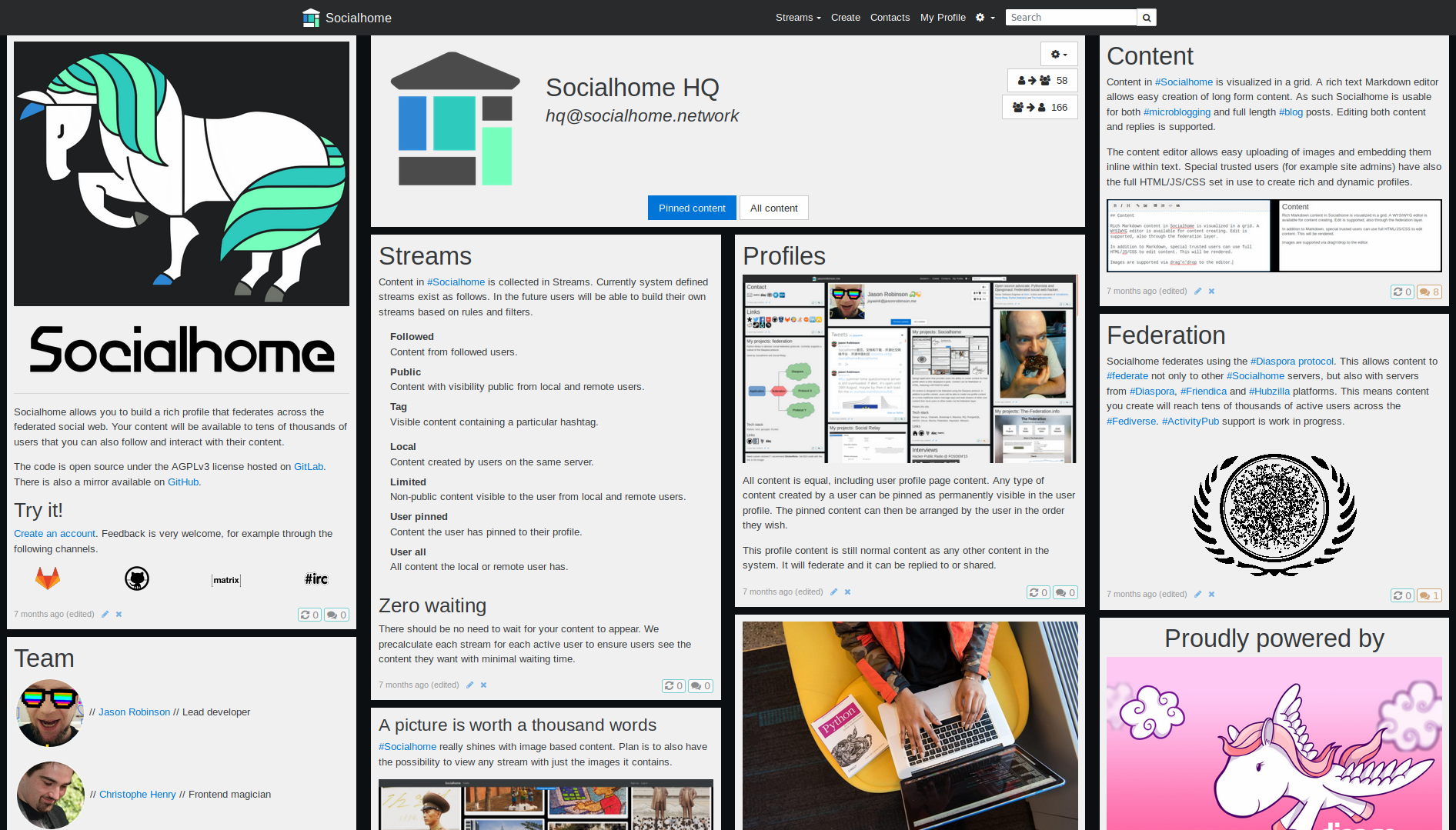Image resolution: width=1456 pixels, height=830 pixels.
Task: Share the Streams post
Action: [x=673, y=685]
